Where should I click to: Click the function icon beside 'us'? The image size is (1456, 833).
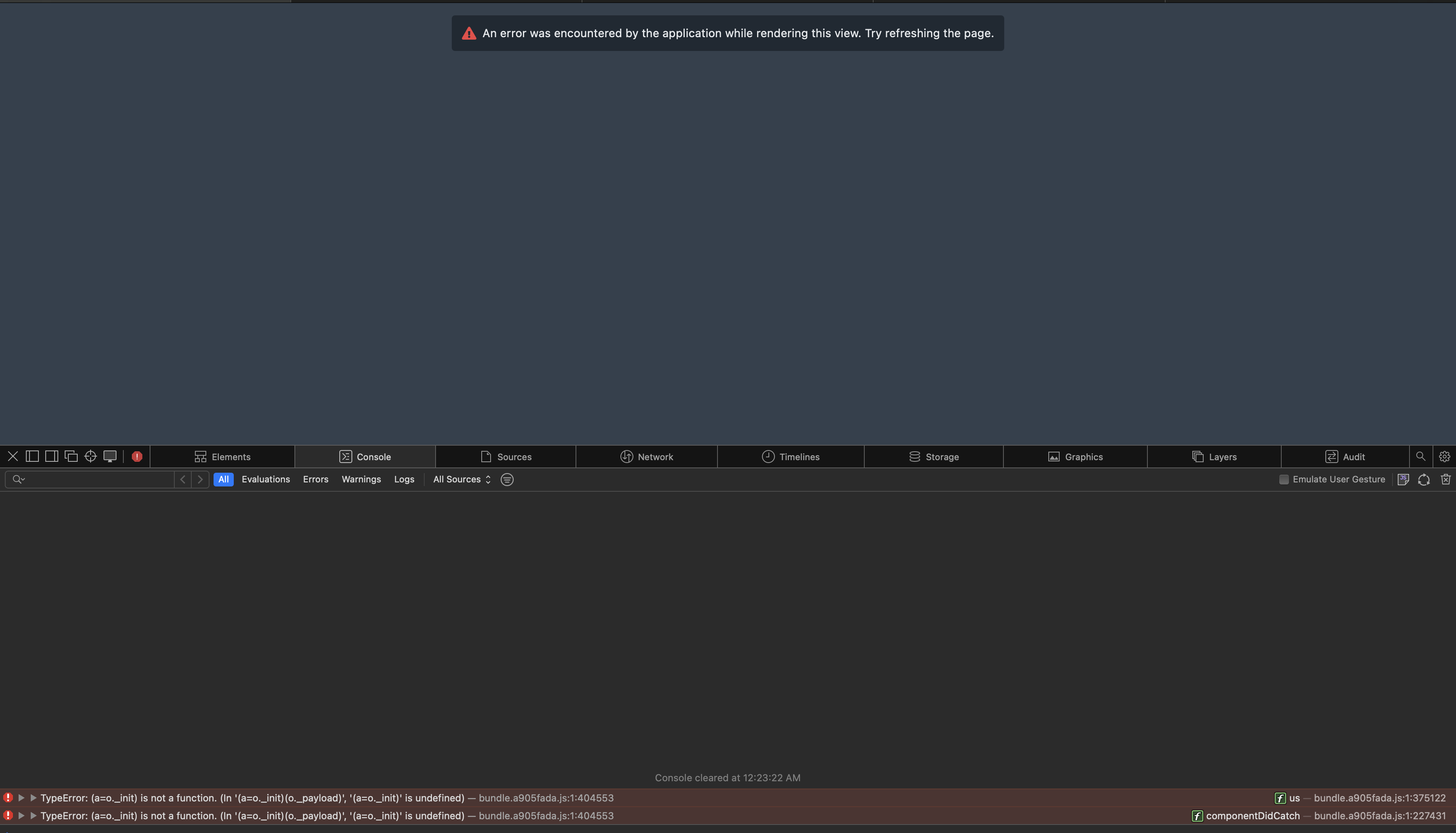(x=1280, y=798)
